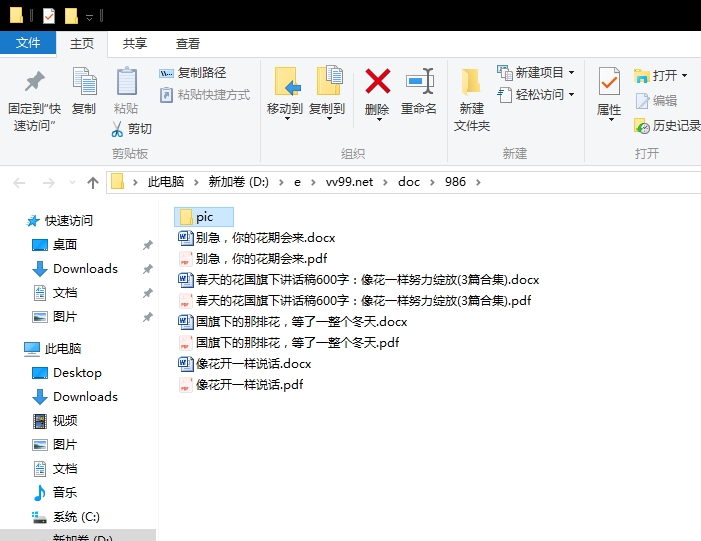This screenshot has height=541, width=701.
Task: Open the History ribbon option
Action: (667, 126)
